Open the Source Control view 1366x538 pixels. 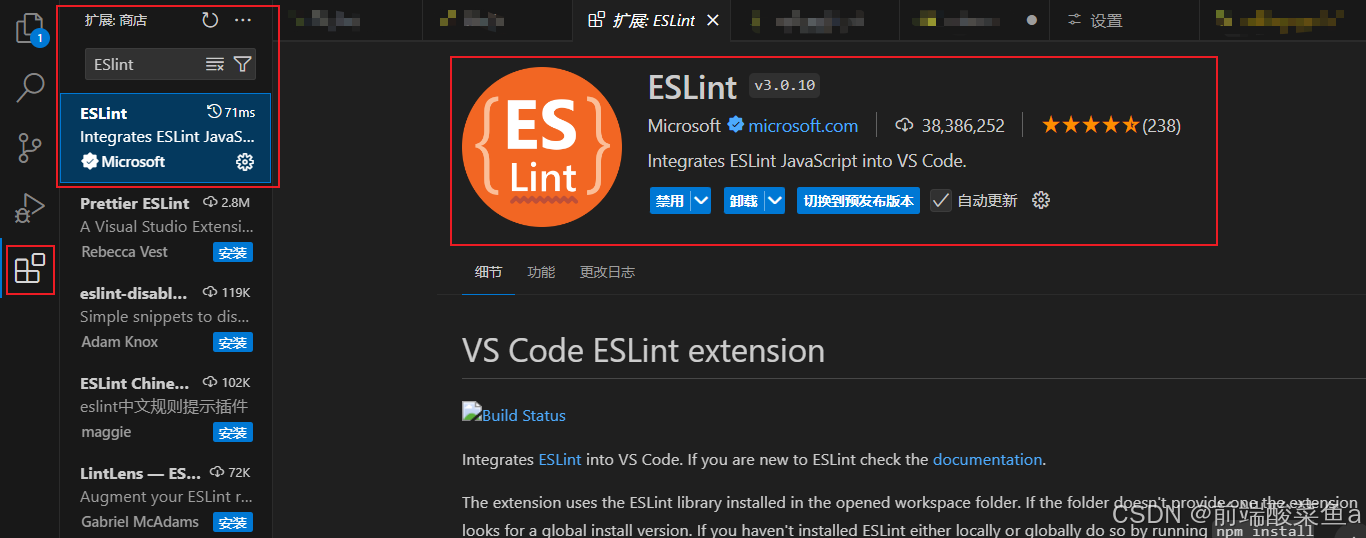(30, 149)
